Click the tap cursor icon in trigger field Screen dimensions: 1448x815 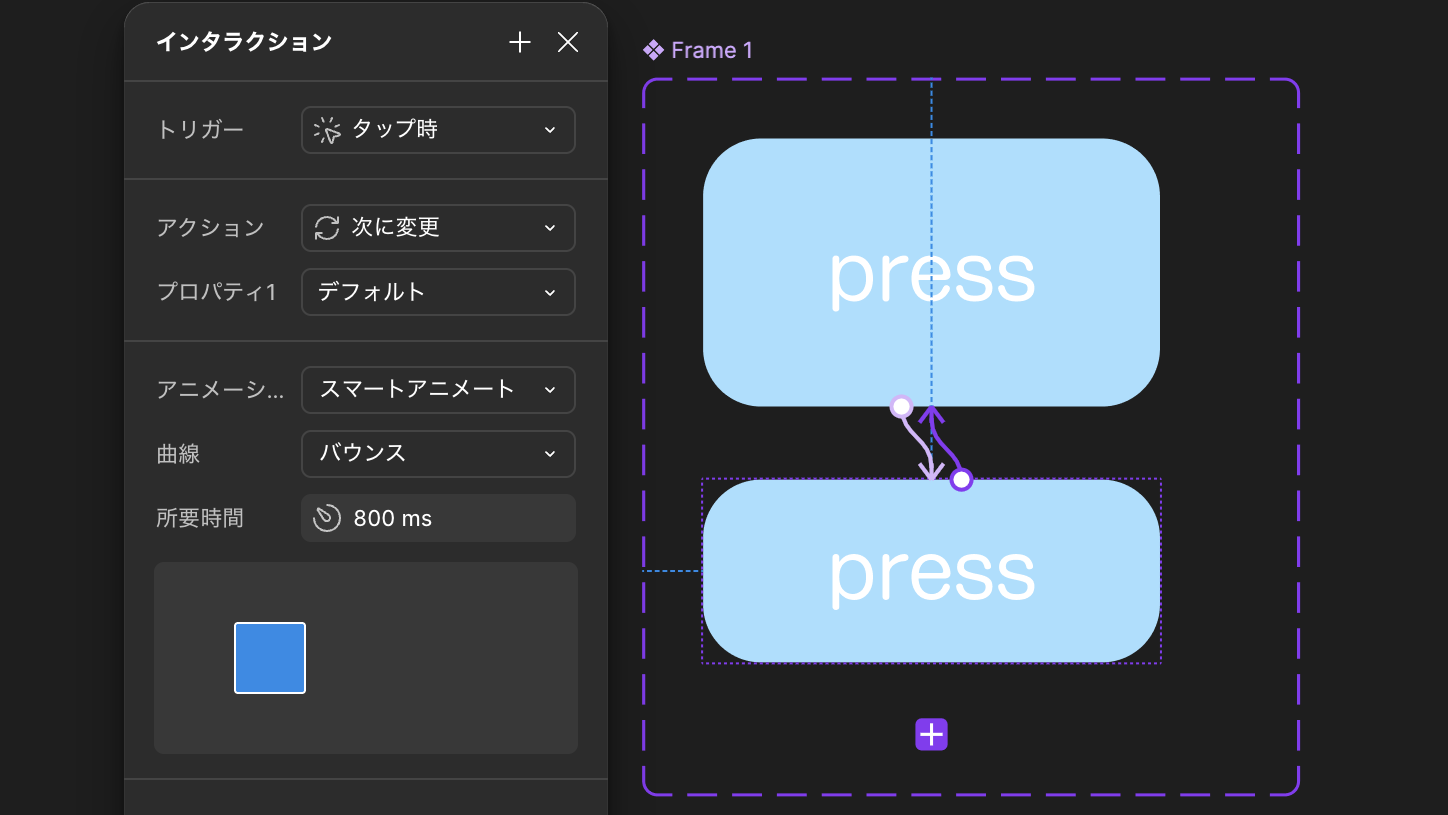click(x=327, y=130)
